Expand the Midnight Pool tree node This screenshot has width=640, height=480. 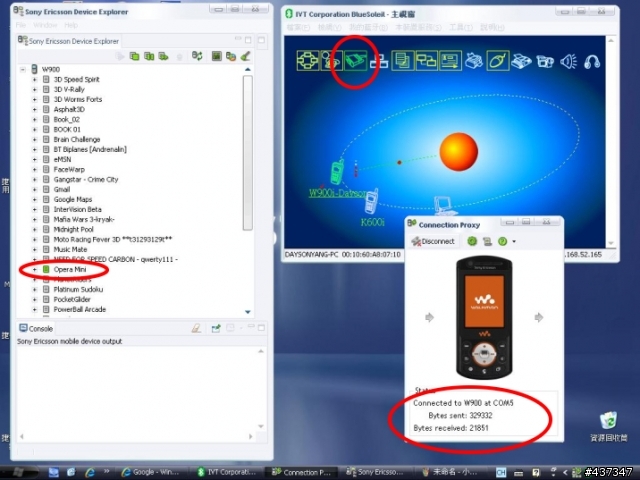[x=34, y=229]
